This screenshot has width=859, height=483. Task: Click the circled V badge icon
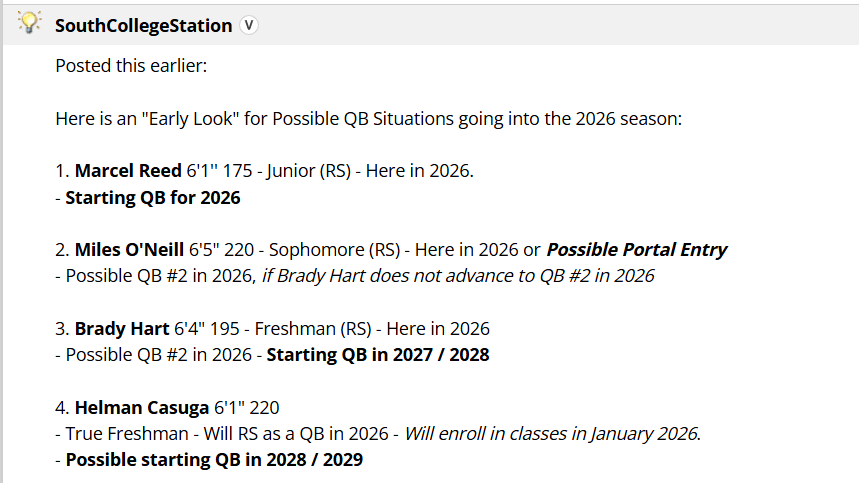coord(249,26)
